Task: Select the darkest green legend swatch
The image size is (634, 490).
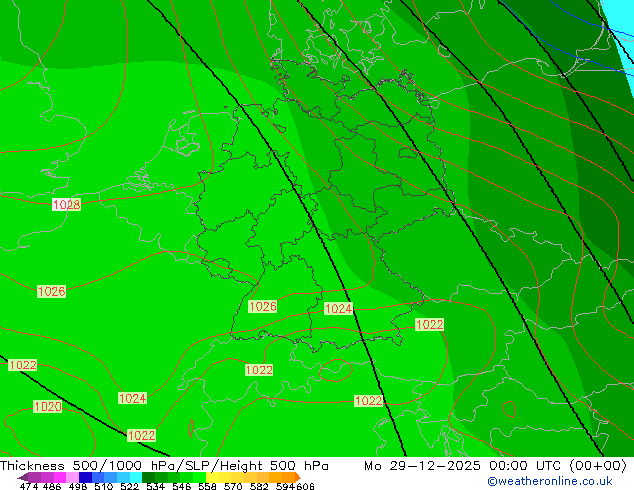Action: coord(148,477)
